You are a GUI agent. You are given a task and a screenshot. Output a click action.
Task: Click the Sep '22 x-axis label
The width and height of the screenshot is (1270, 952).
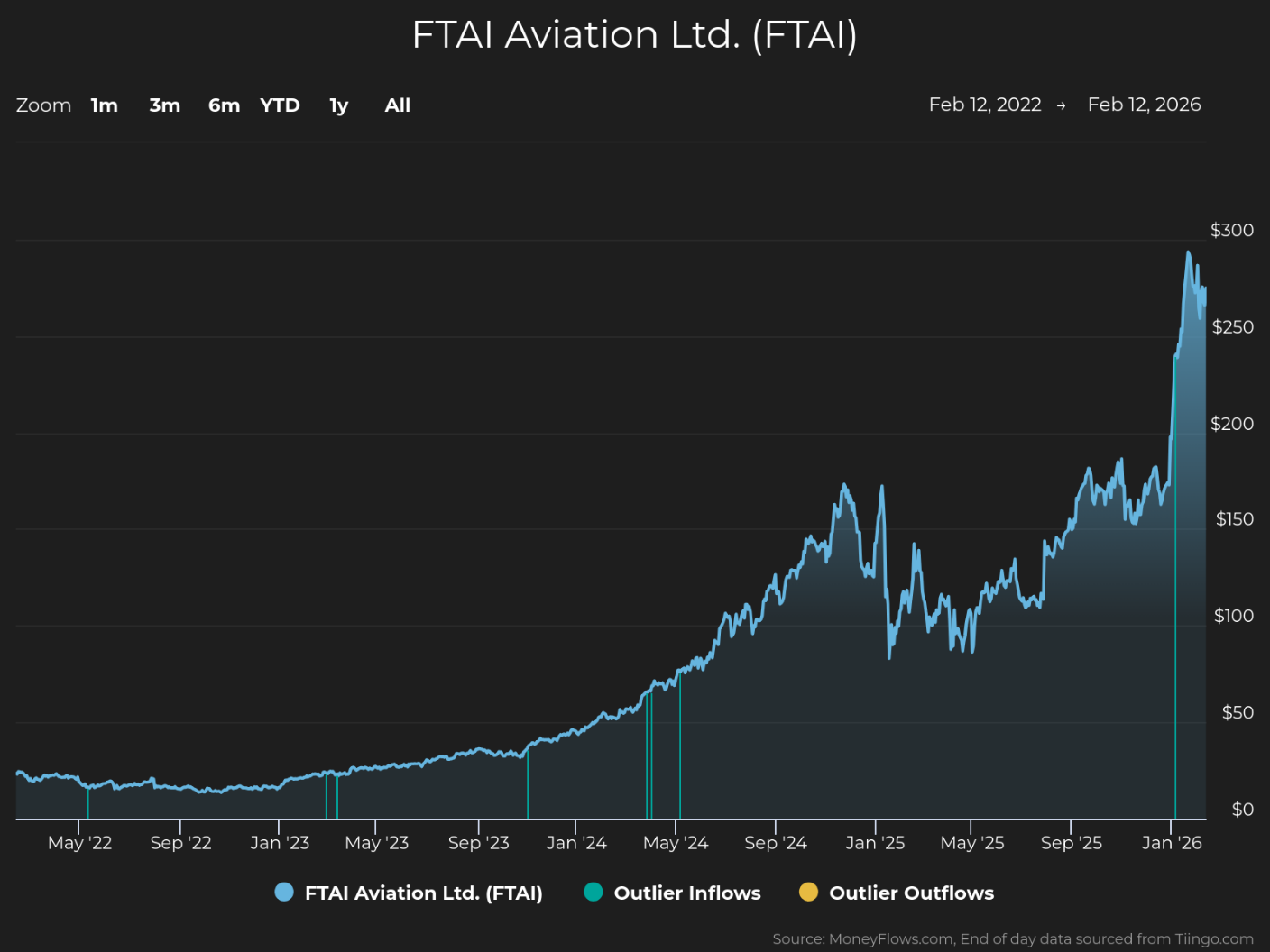coord(180,842)
